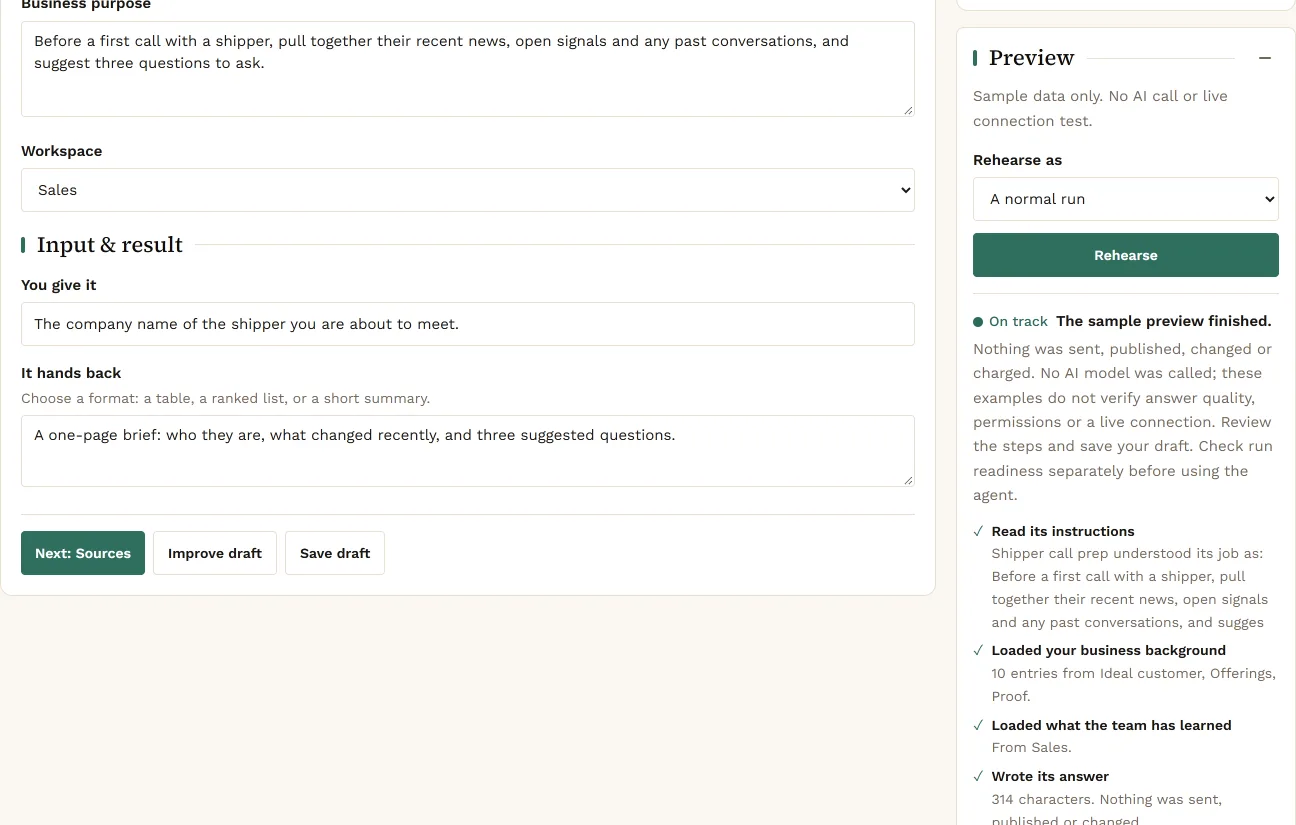This screenshot has height=825, width=1296.
Task: Select the Wrote its answer step
Action: 1050,776
